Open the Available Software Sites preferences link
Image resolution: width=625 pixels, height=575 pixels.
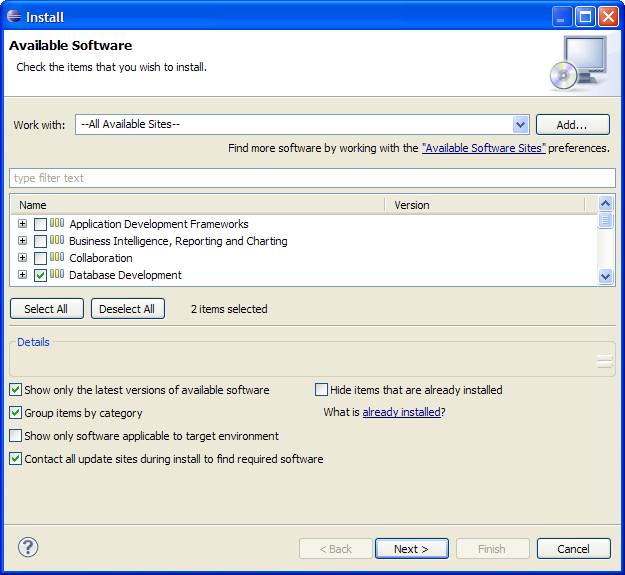coord(483,148)
